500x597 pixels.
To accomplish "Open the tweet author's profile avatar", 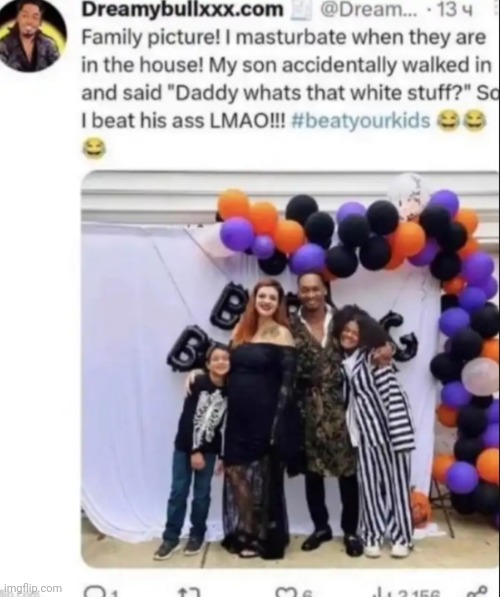I will 33,36.
